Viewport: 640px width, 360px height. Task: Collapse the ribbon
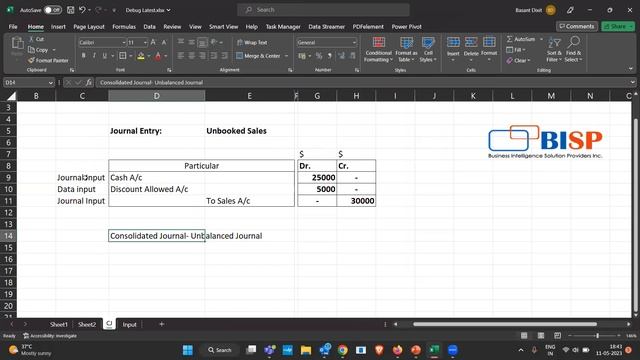coord(631,69)
